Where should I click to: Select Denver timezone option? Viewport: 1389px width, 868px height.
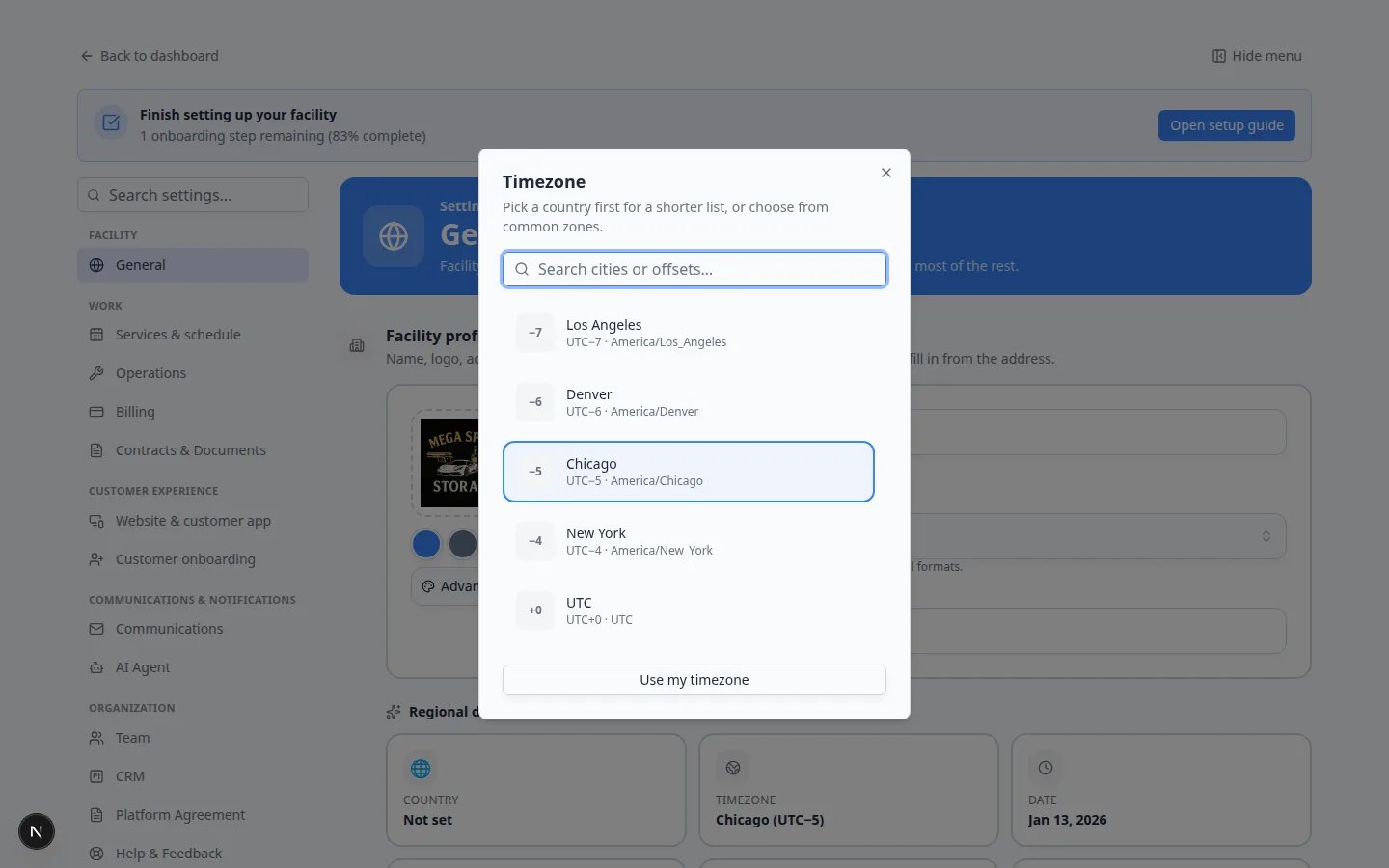tap(689, 402)
